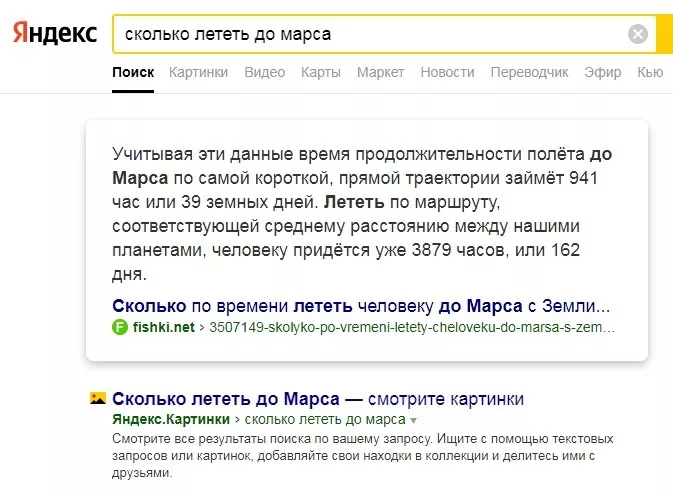
Task: Switch to the Картинки tab
Action: point(198,72)
